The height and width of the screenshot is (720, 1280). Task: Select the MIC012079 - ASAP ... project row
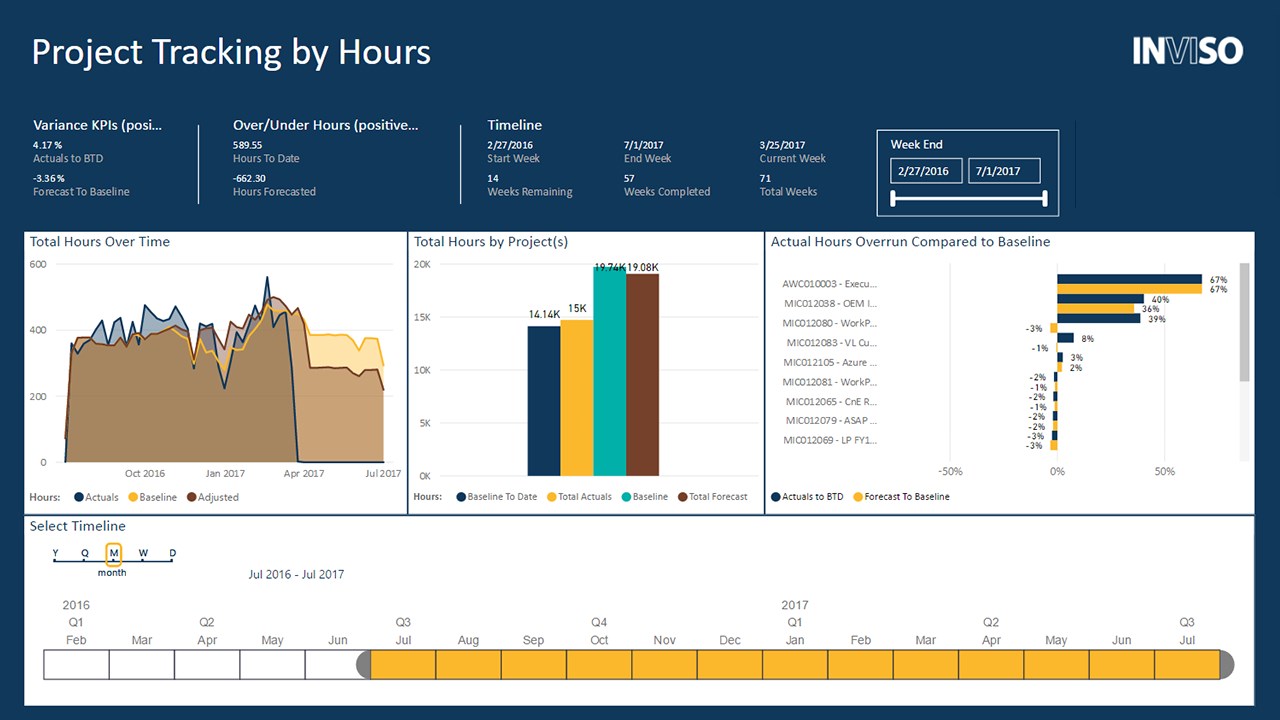(831, 421)
